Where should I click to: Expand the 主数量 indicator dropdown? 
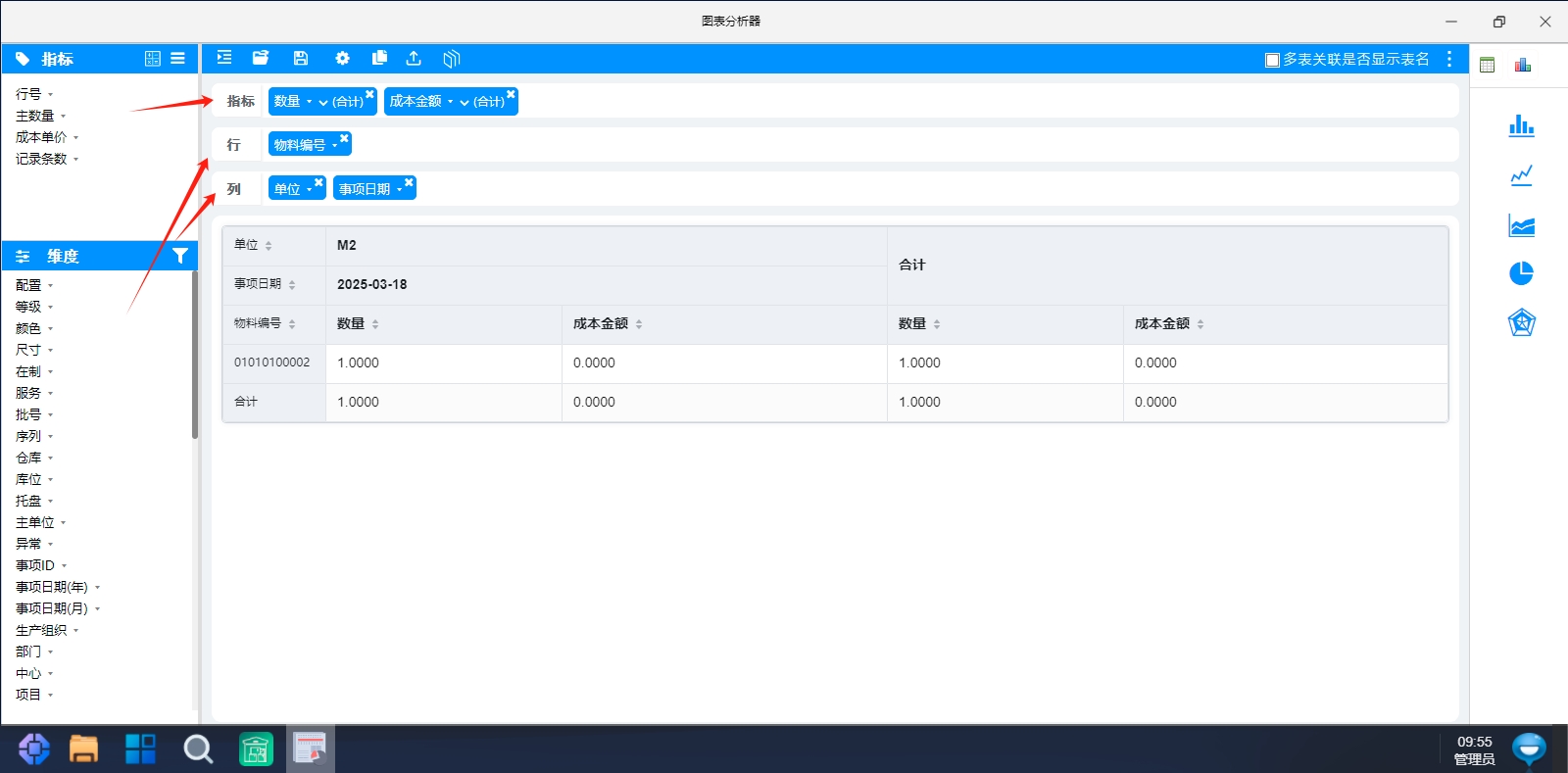63,117
